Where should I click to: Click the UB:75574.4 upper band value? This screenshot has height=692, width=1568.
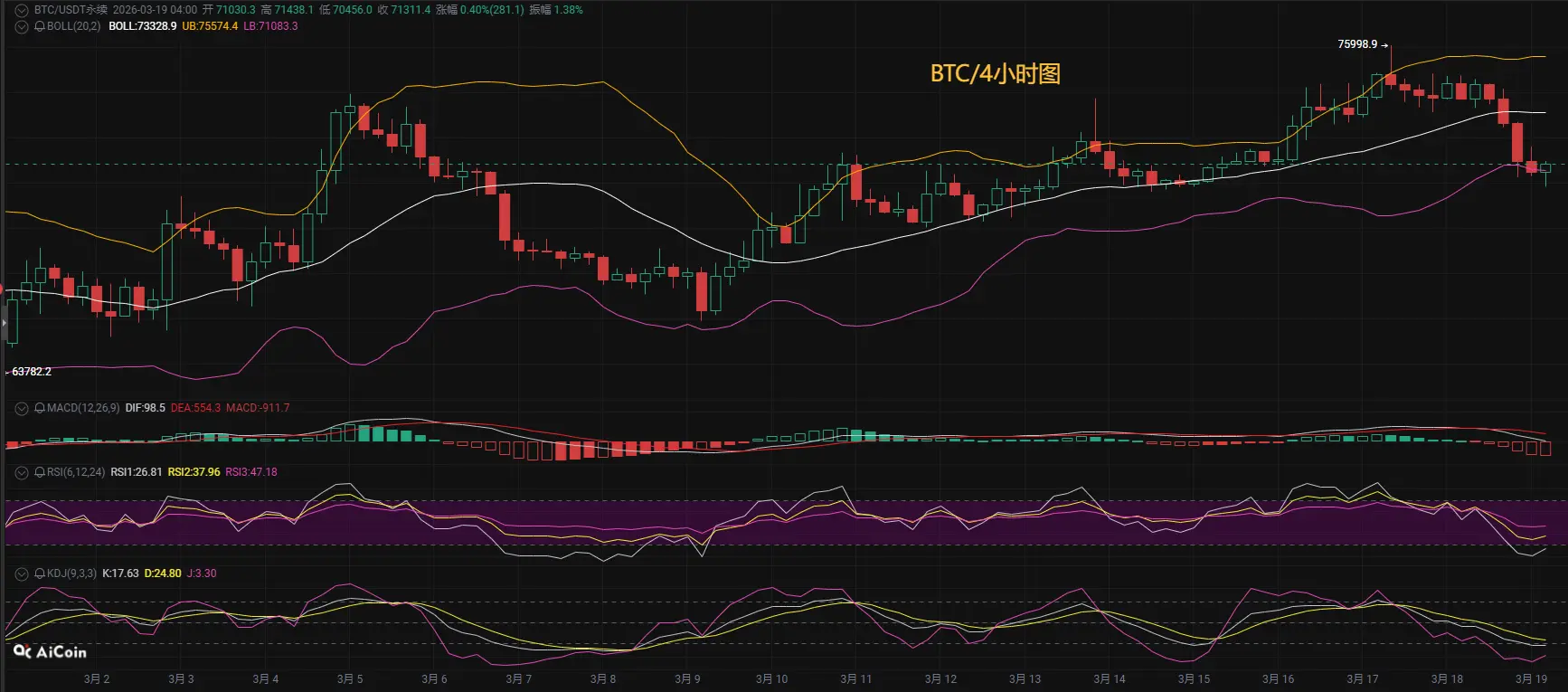click(x=210, y=26)
